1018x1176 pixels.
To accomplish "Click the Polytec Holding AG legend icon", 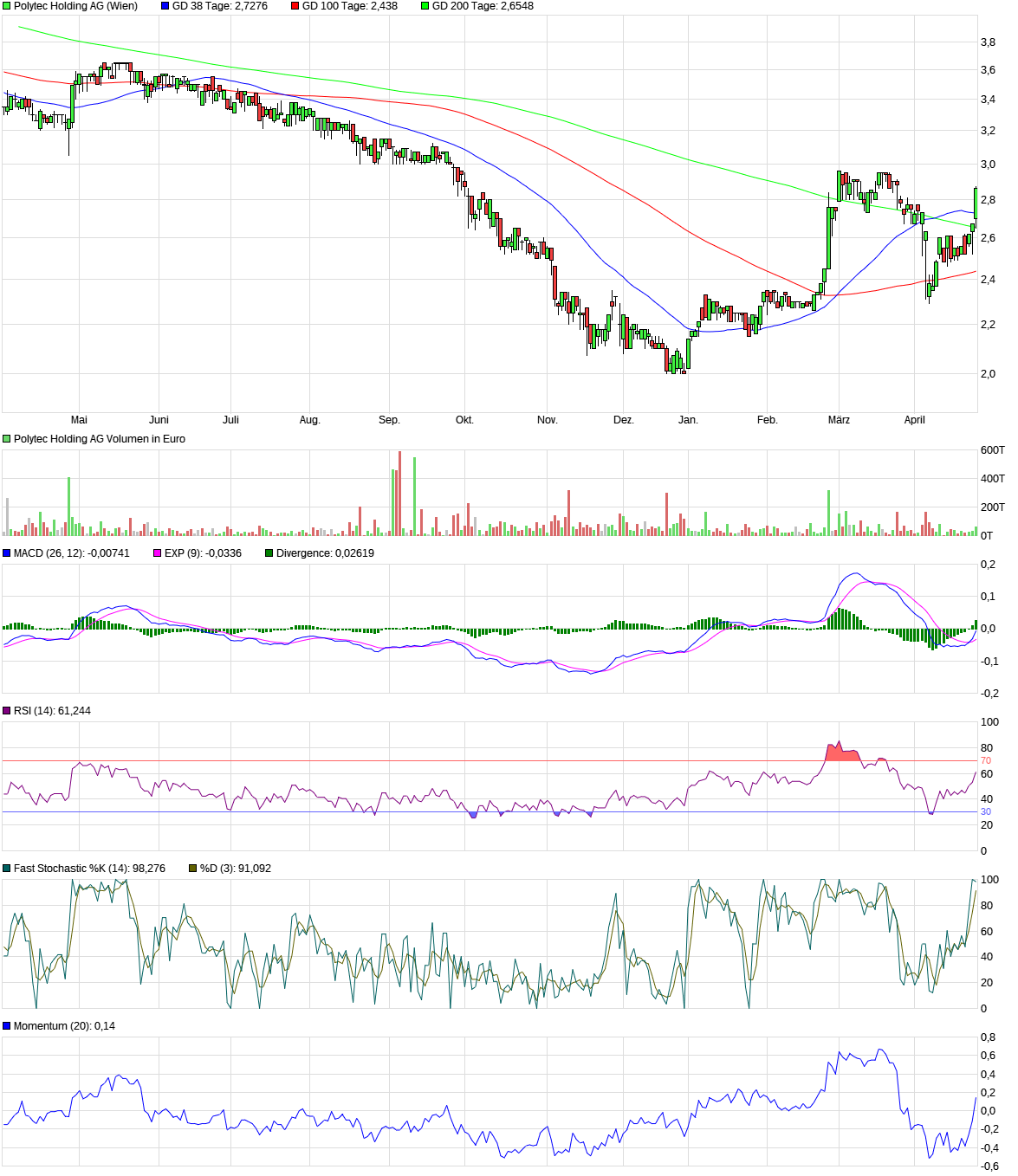I will point(7,5).
